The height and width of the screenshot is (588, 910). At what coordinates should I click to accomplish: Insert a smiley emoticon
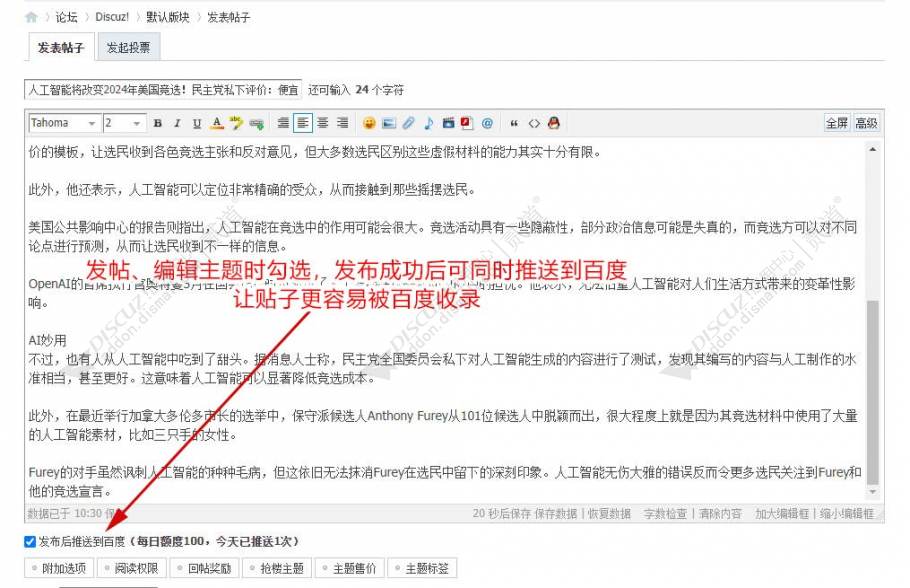(368, 123)
